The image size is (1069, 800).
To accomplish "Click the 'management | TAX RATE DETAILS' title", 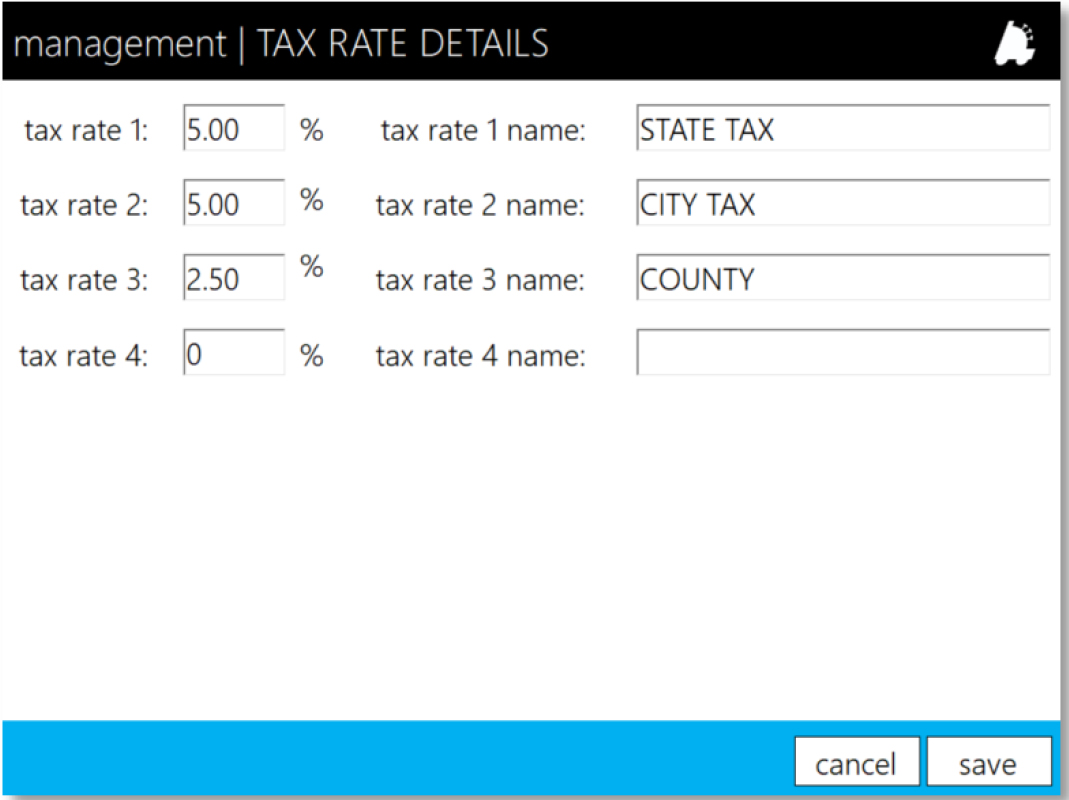I will click(x=281, y=44).
